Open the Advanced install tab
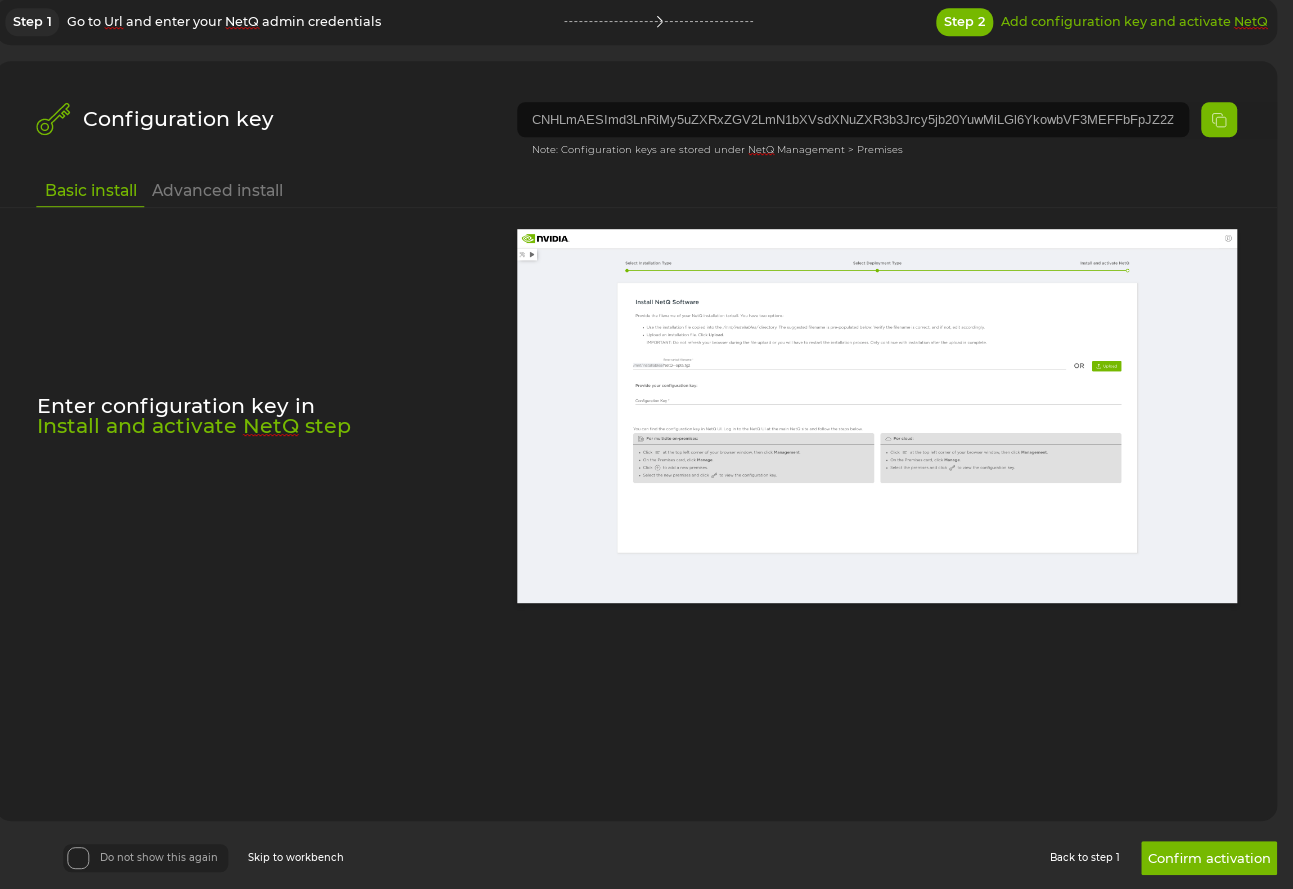Viewport: 1293px width, 889px height. pyautogui.click(x=217, y=190)
